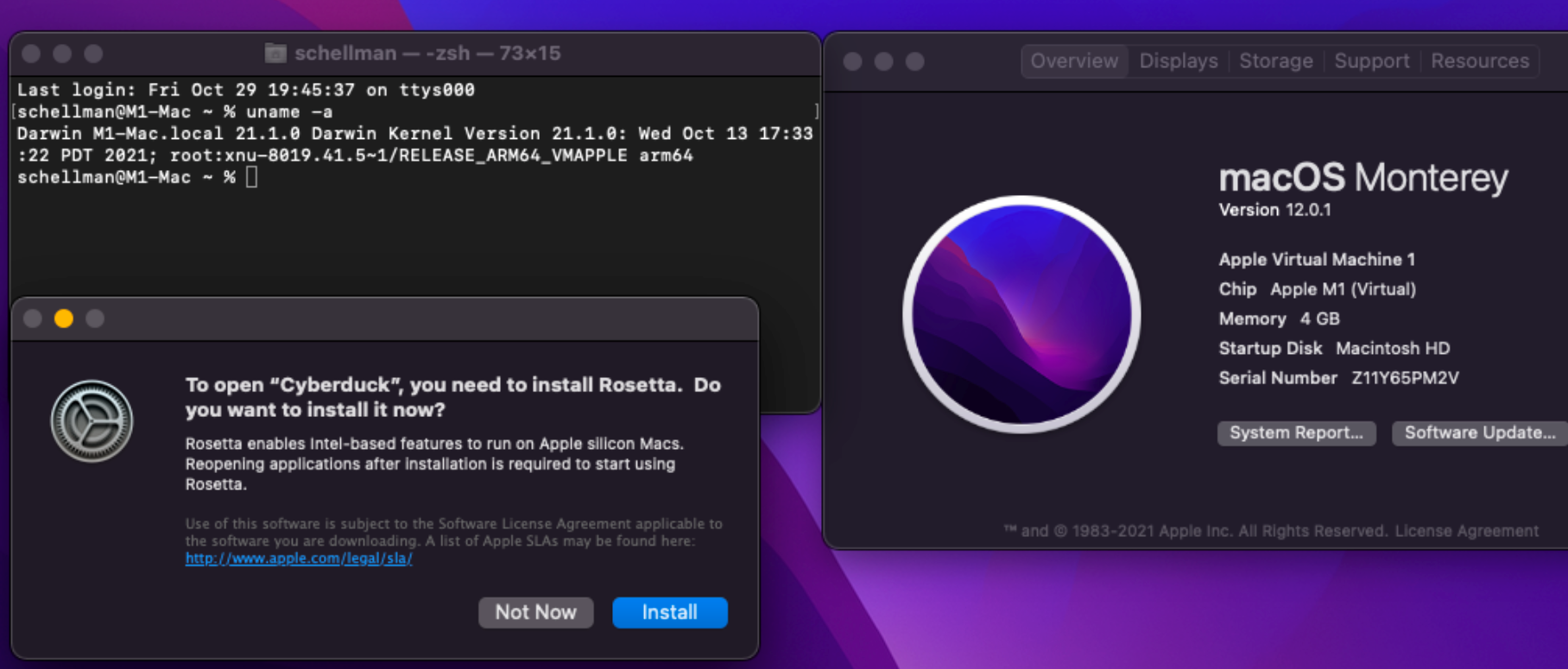Click the Version 12.0.1 text
This screenshot has width=1568, height=669.
click(1274, 210)
